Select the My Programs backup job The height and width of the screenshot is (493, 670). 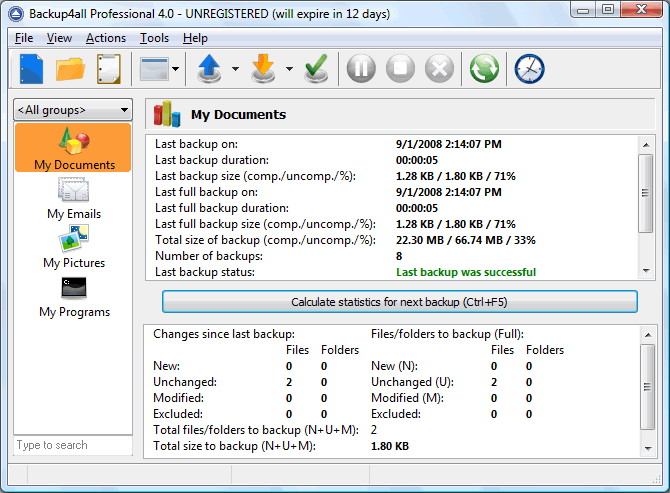74,297
